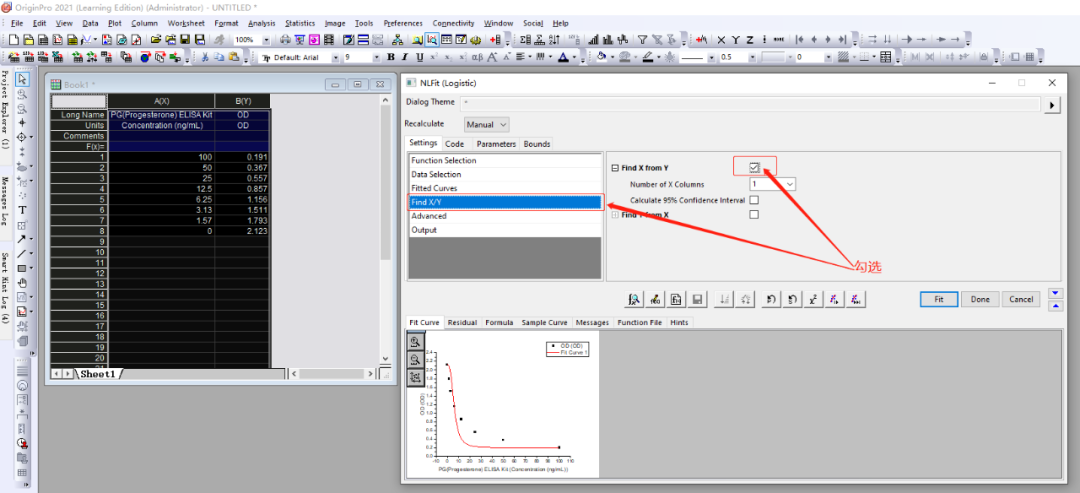Click the chi-square calculation icon in NLFit
1080x493 pixels.
813,299
